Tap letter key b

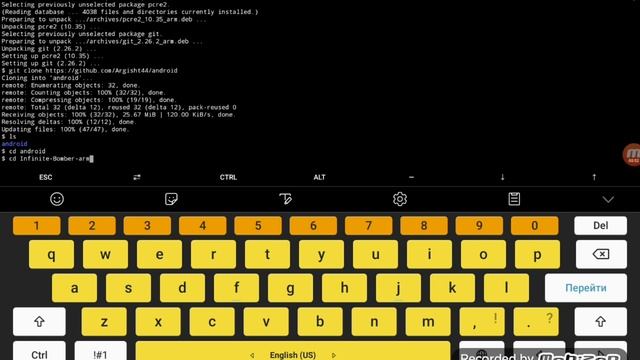(320, 322)
